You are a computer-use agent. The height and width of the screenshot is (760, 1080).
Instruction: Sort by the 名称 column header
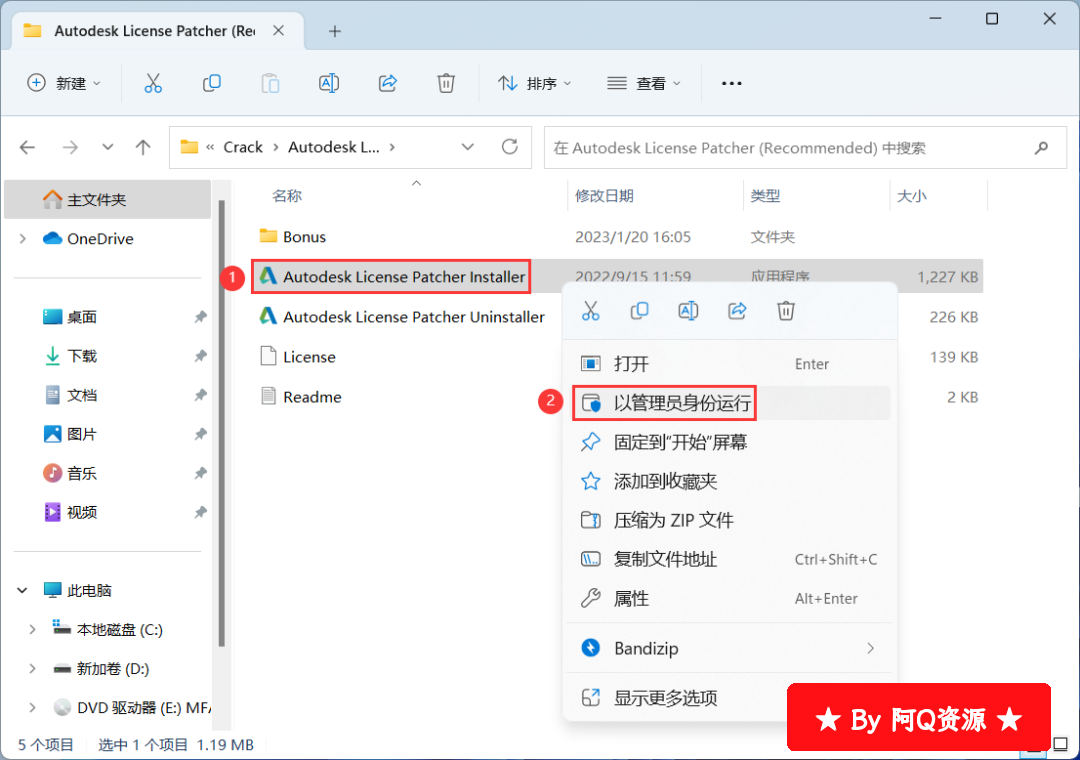tap(287, 196)
